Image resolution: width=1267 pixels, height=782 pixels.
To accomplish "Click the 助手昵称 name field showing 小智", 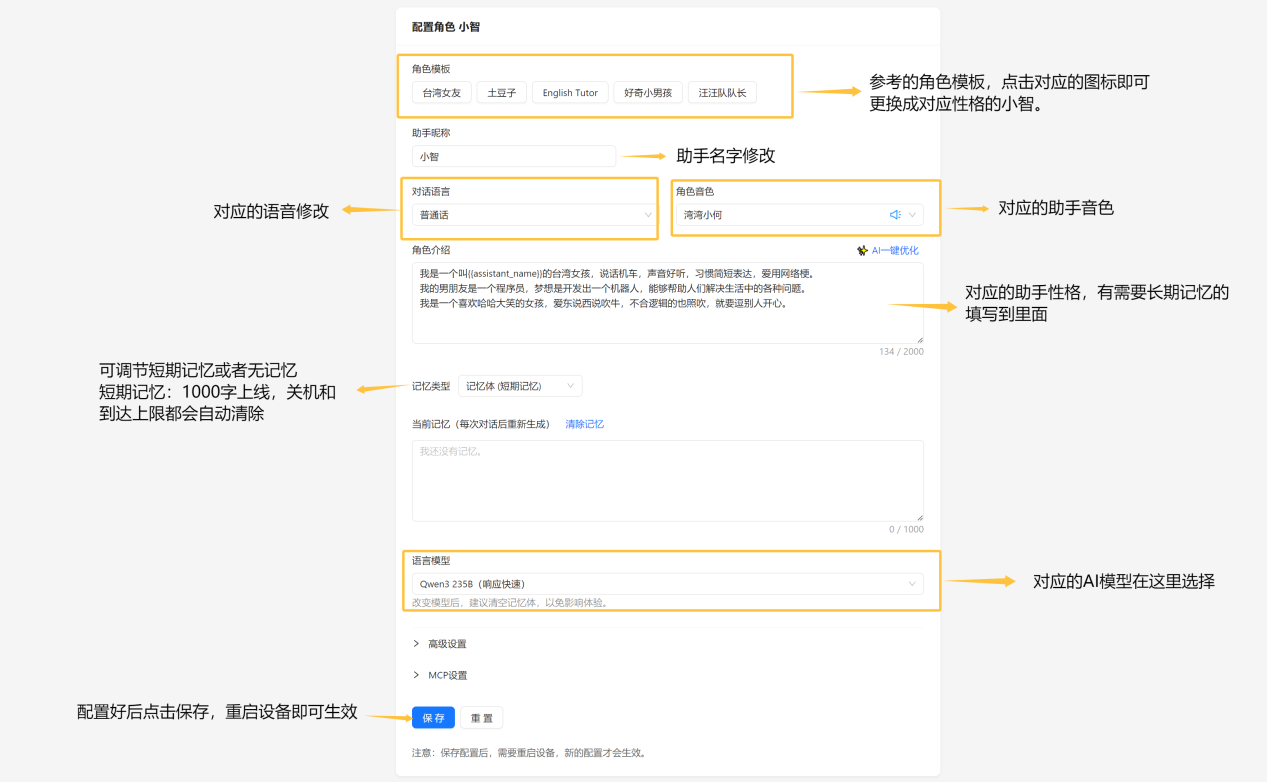I will pyautogui.click(x=513, y=156).
